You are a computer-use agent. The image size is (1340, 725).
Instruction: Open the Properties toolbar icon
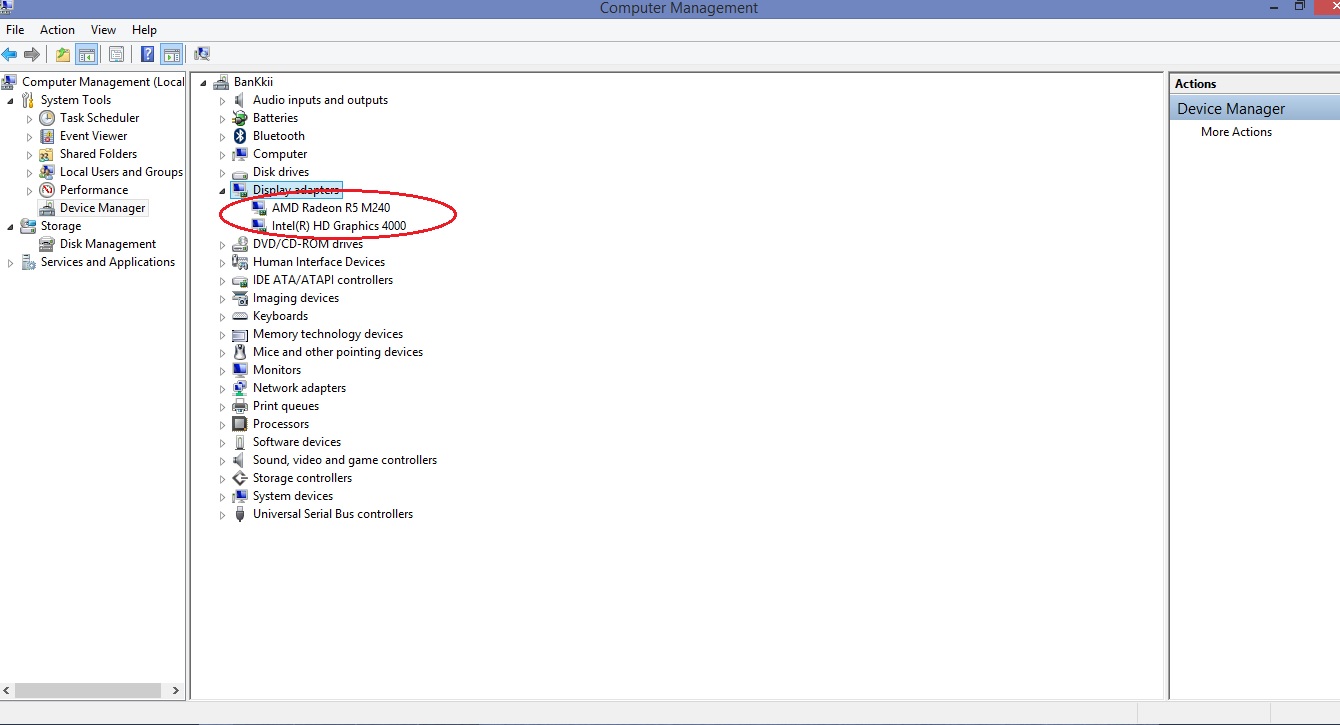[116, 54]
